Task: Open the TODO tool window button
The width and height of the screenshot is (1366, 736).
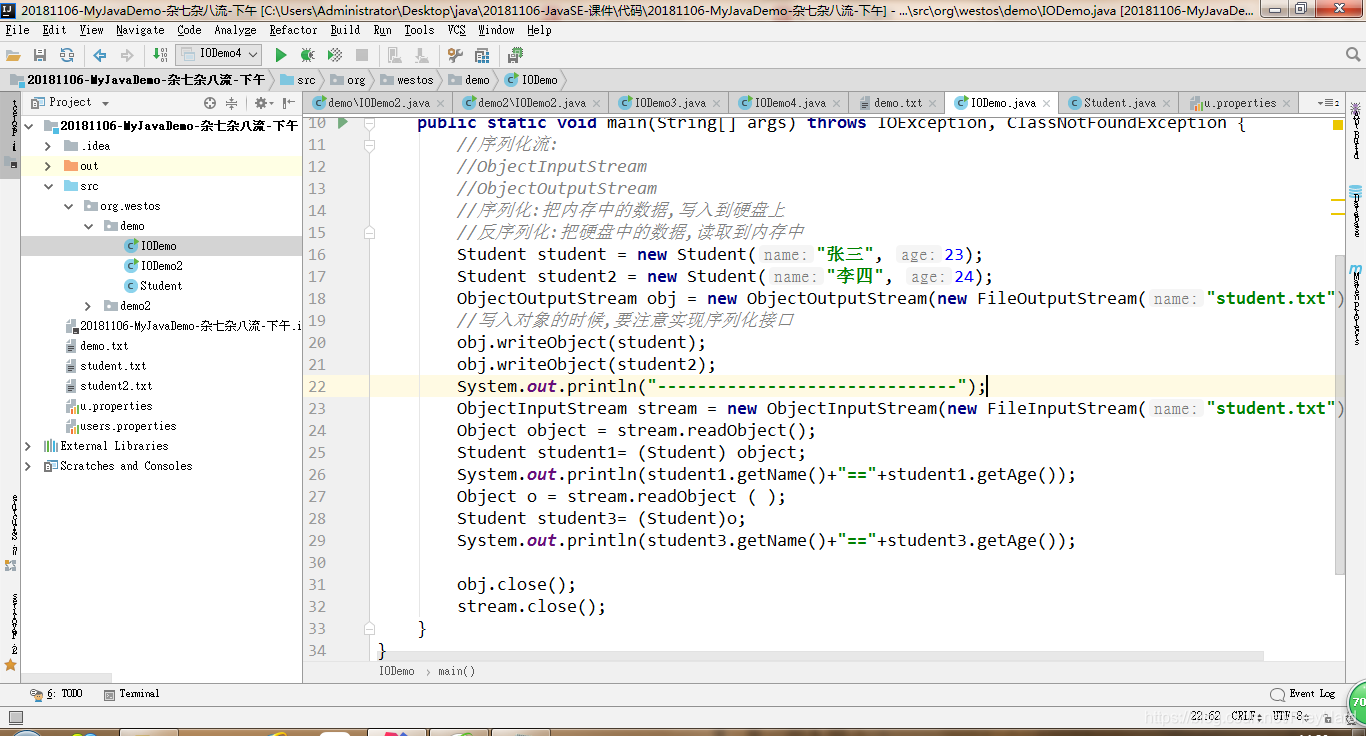Action: pyautogui.click(x=57, y=694)
